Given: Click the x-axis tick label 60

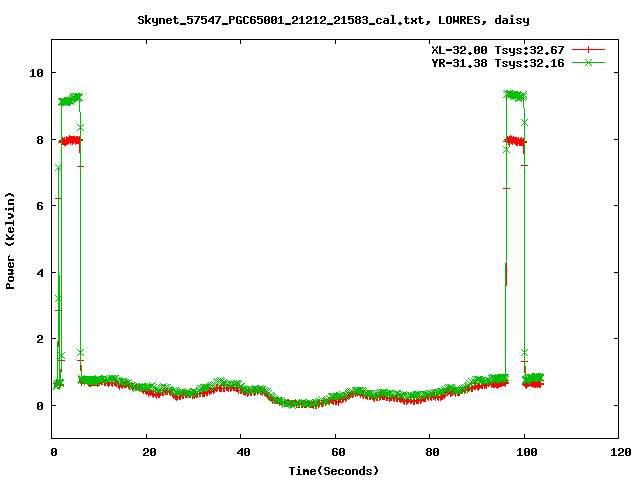Looking at the screenshot, I should coord(338,452).
